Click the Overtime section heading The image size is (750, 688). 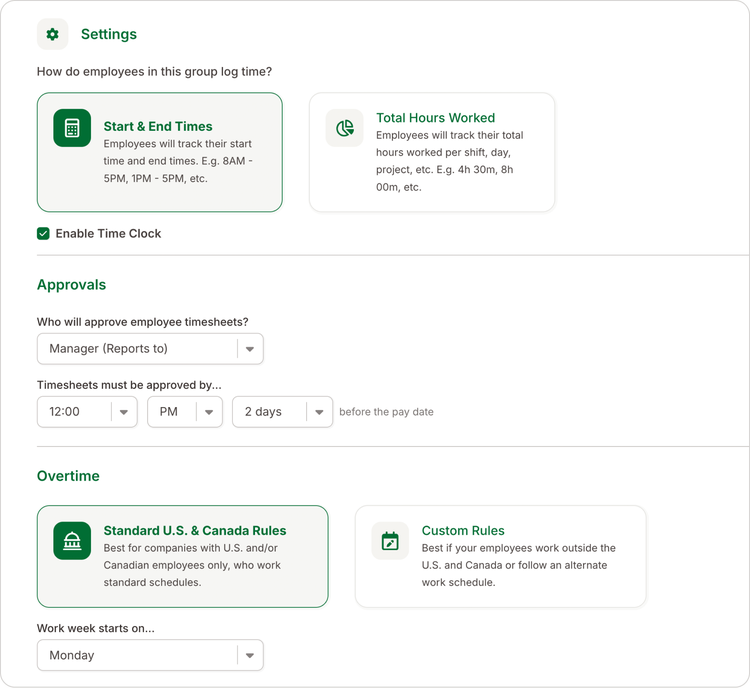68,476
